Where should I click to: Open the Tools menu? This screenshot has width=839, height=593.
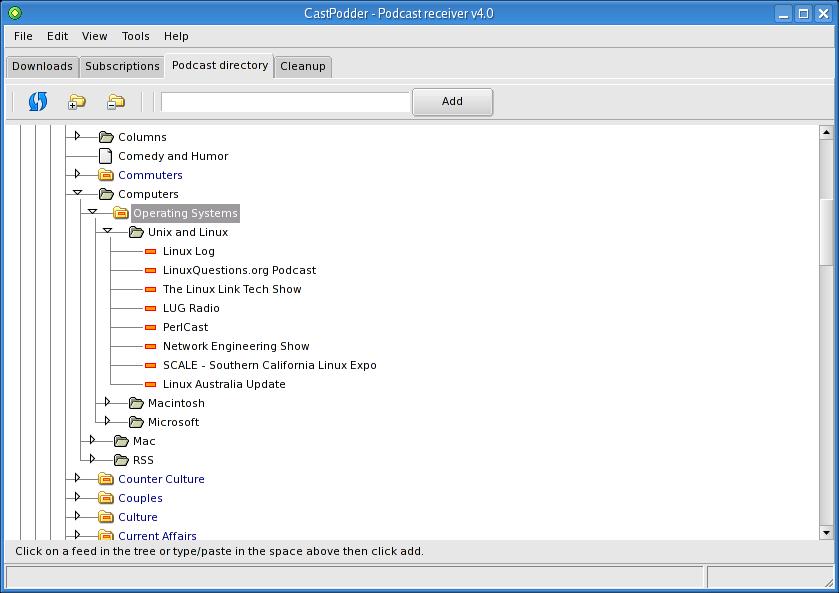click(135, 36)
